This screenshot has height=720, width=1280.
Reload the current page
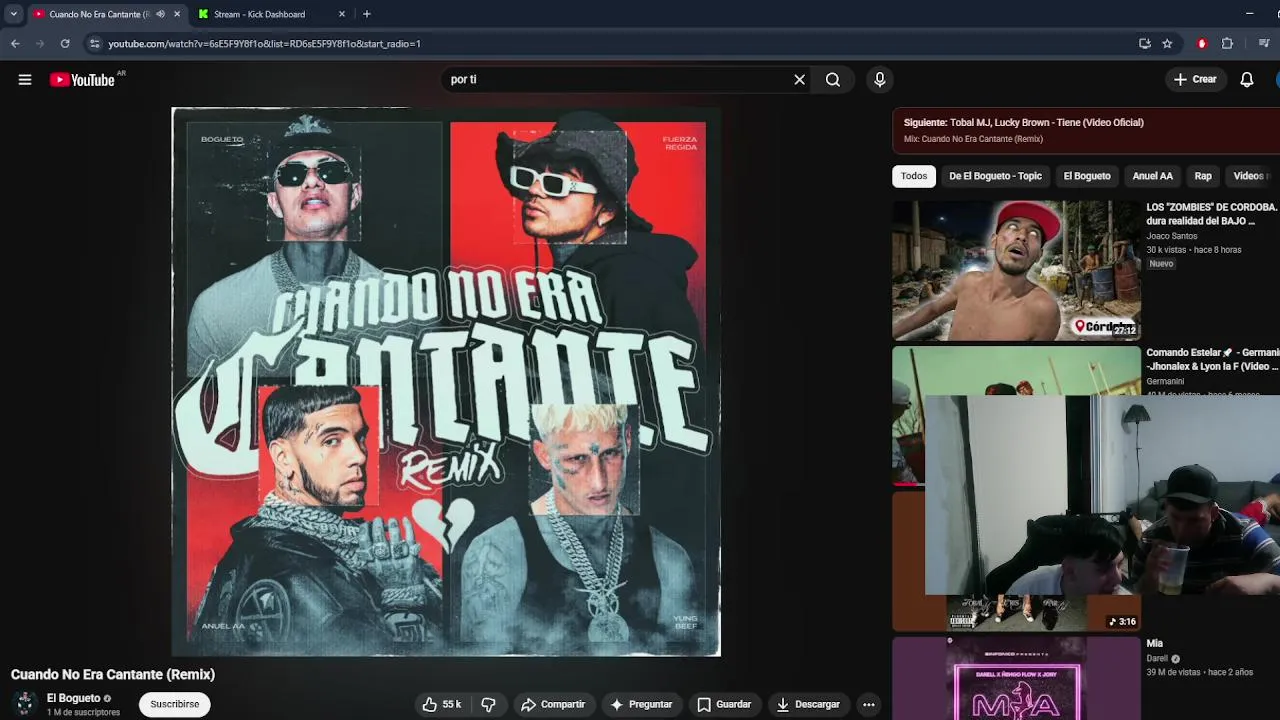pyautogui.click(x=65, y=44)
